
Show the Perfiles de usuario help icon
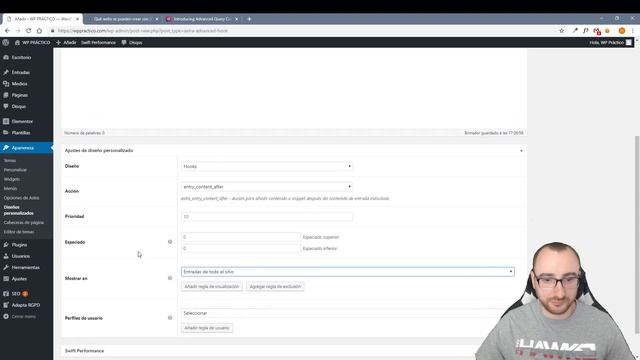click(x=170, y=318)
